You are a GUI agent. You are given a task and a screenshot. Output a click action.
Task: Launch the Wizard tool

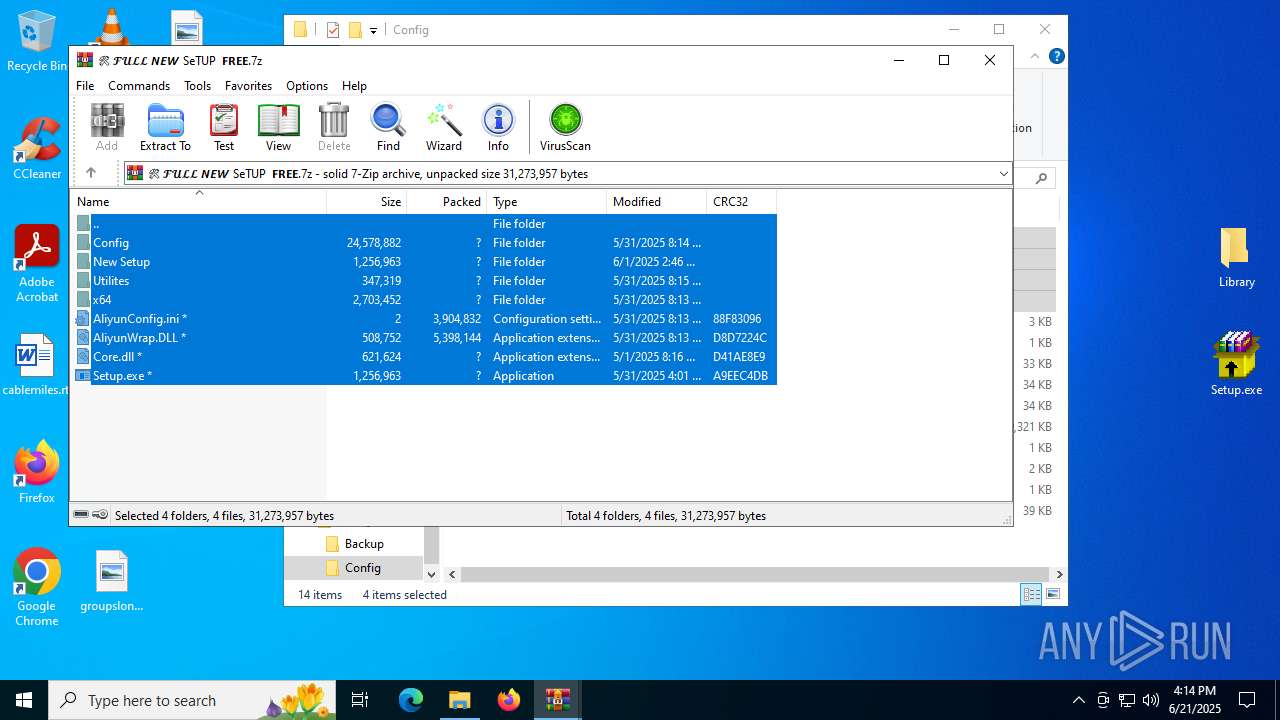(x=444, y=127)
